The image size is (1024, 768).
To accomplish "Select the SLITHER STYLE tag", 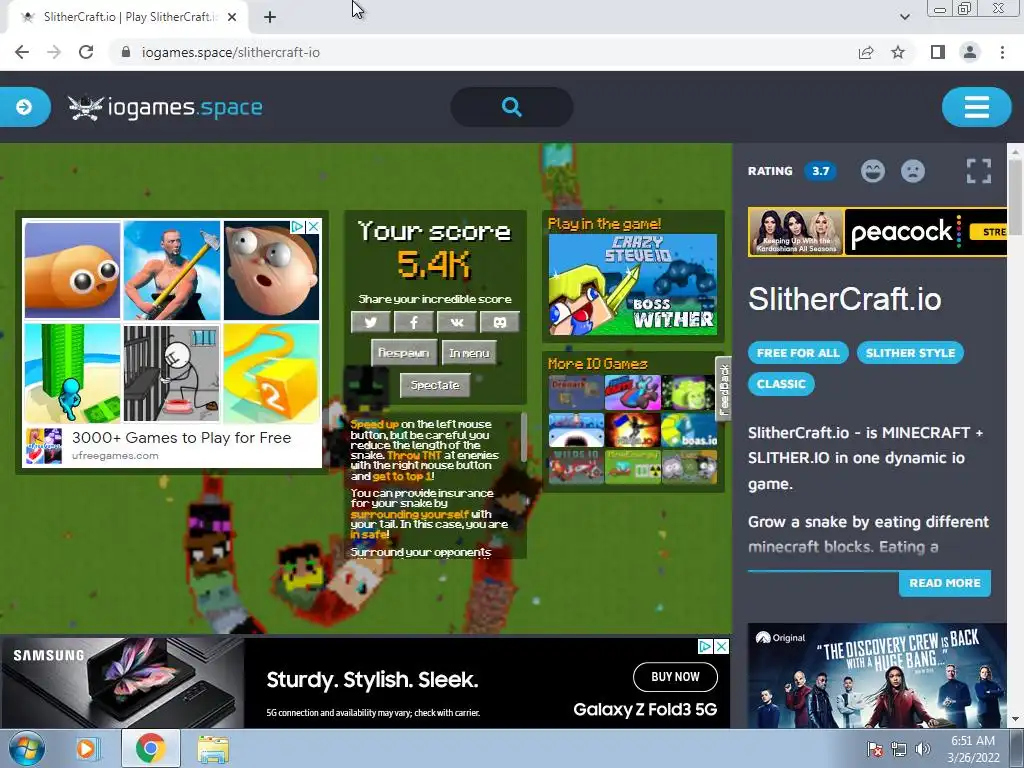I will 910,353.
